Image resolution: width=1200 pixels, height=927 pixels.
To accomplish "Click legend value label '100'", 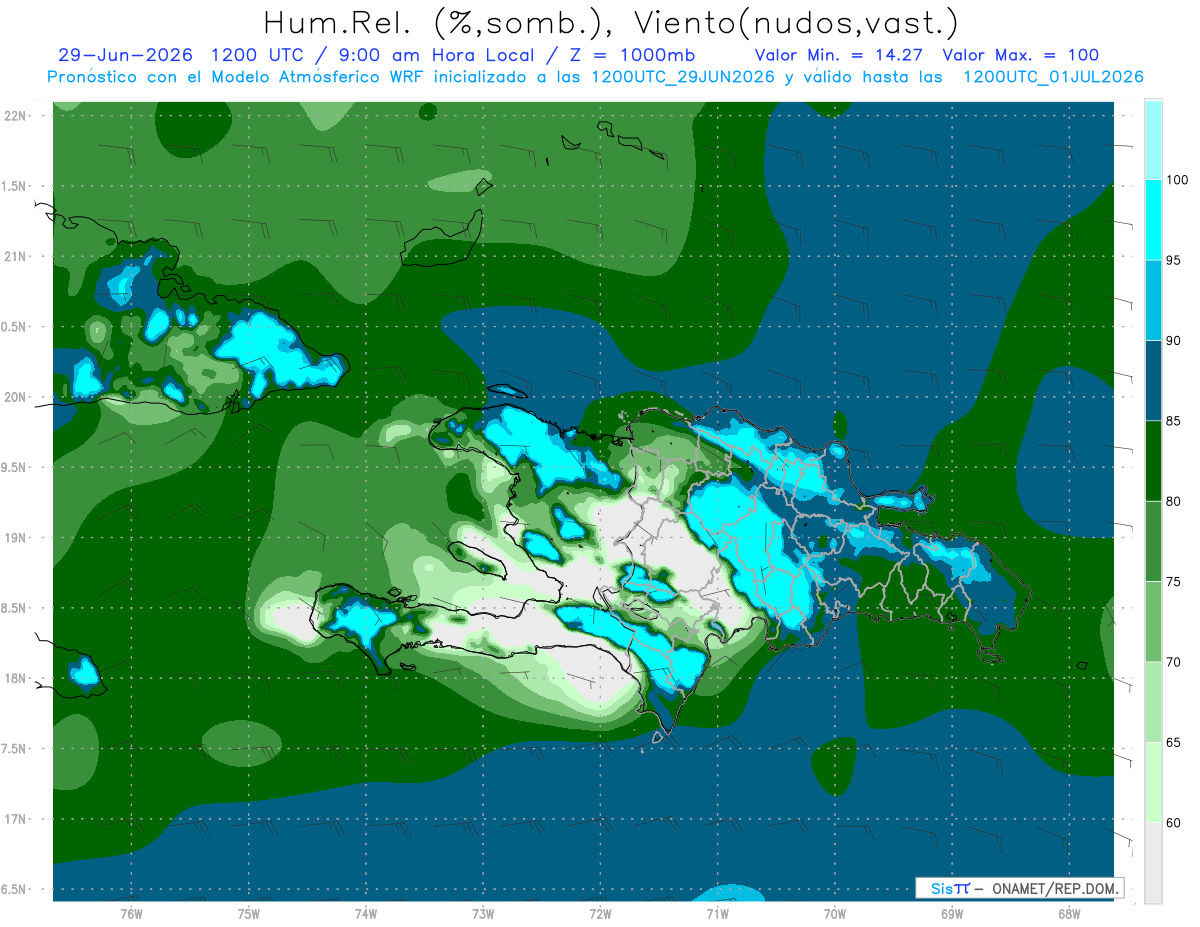I will point(1178,180).
